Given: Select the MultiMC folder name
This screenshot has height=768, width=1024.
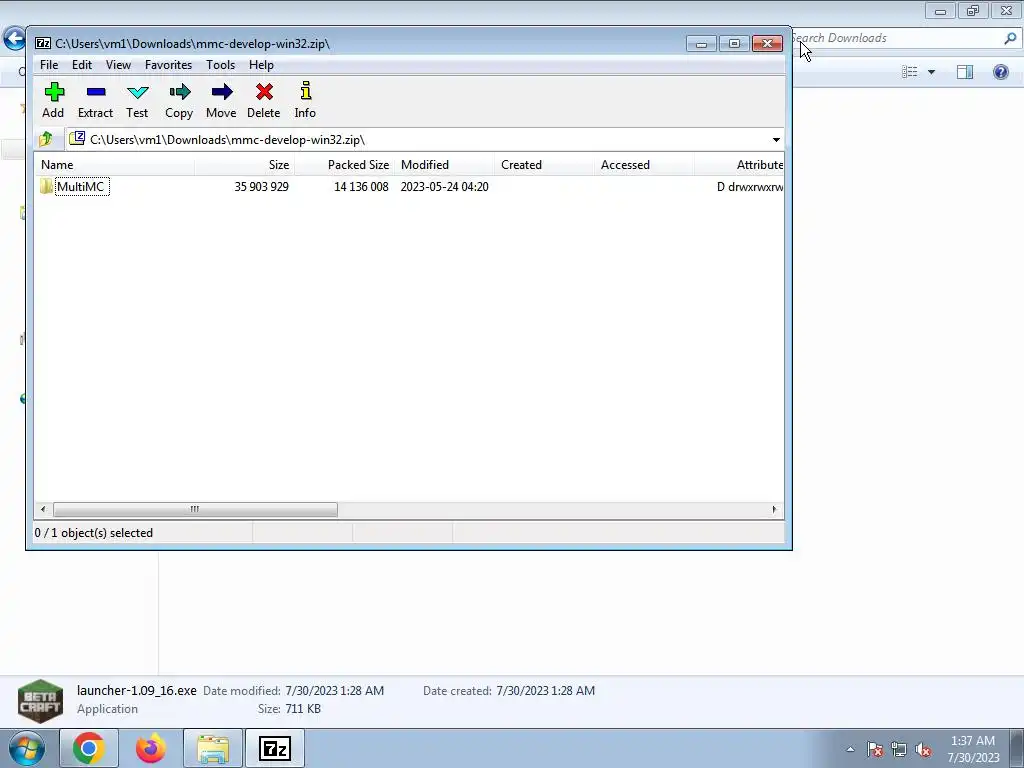Looking at the screenshot, I should click(x=80, y=187).
